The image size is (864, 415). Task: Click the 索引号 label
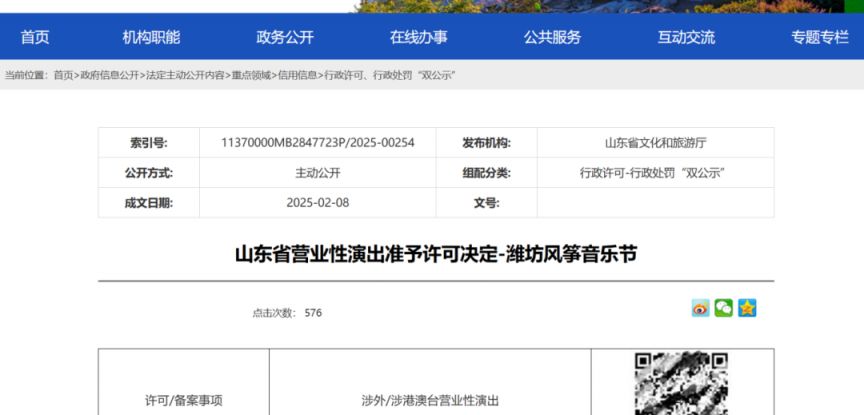point(149,143)
